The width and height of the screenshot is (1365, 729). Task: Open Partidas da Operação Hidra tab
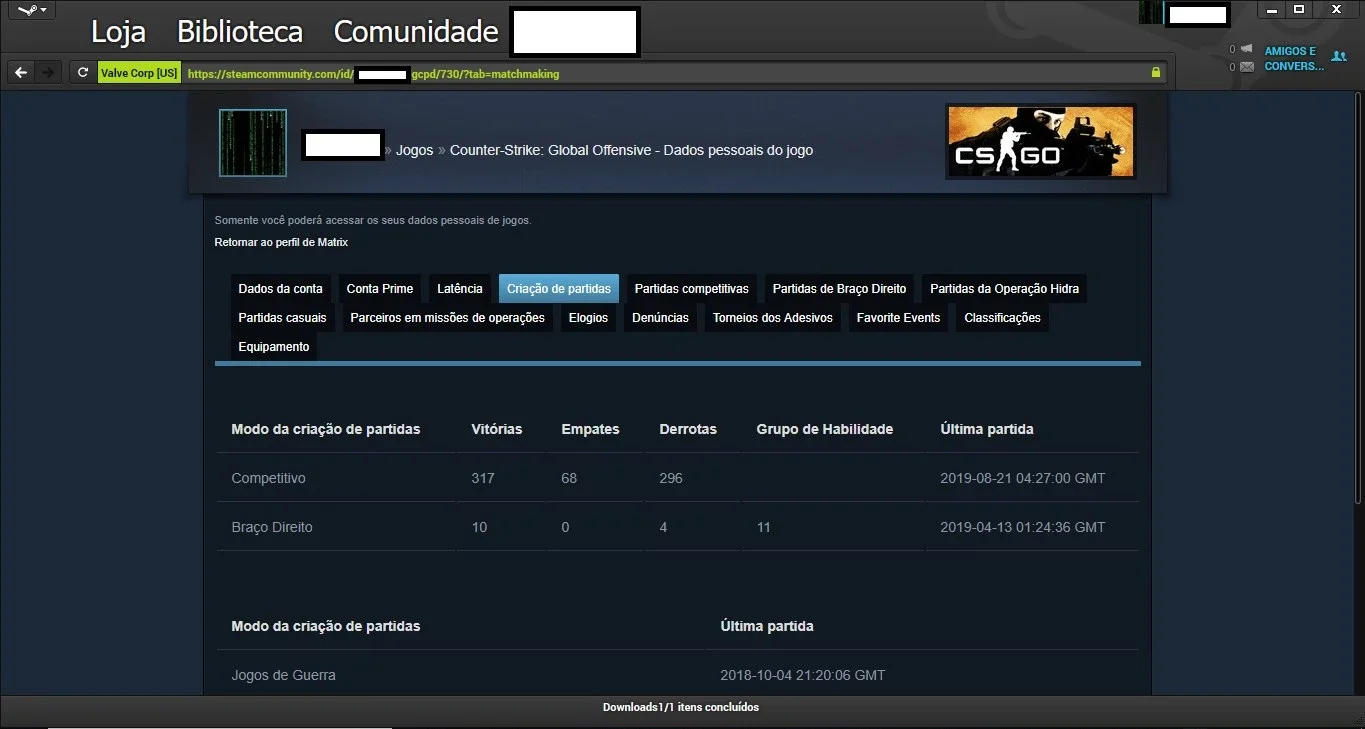(x=1005, y=288)
